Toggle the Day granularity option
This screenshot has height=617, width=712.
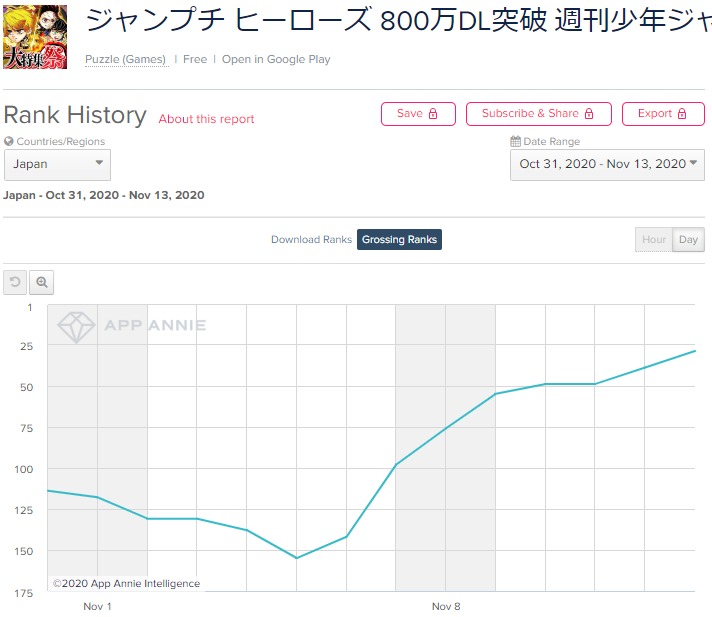688,239
